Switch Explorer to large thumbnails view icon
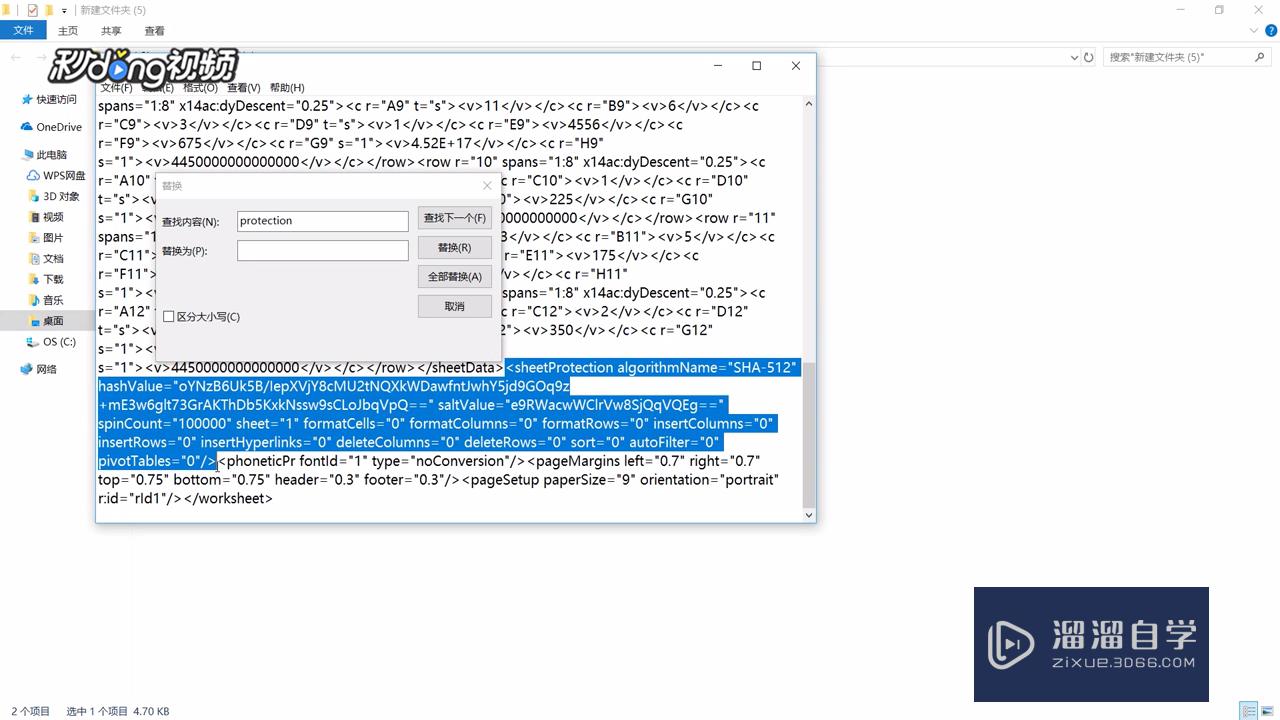Image resolution: width=1280 pixels, height=720 pixels. point(1267,711)
